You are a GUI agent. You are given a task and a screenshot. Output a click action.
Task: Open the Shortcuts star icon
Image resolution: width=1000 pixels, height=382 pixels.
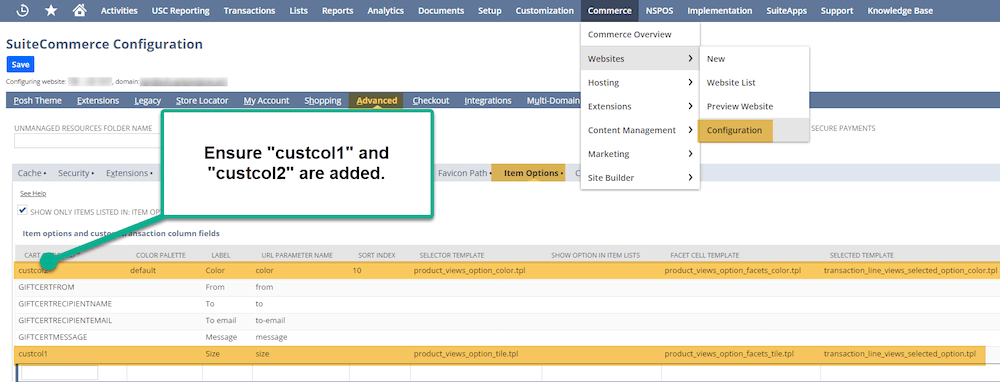51,10
